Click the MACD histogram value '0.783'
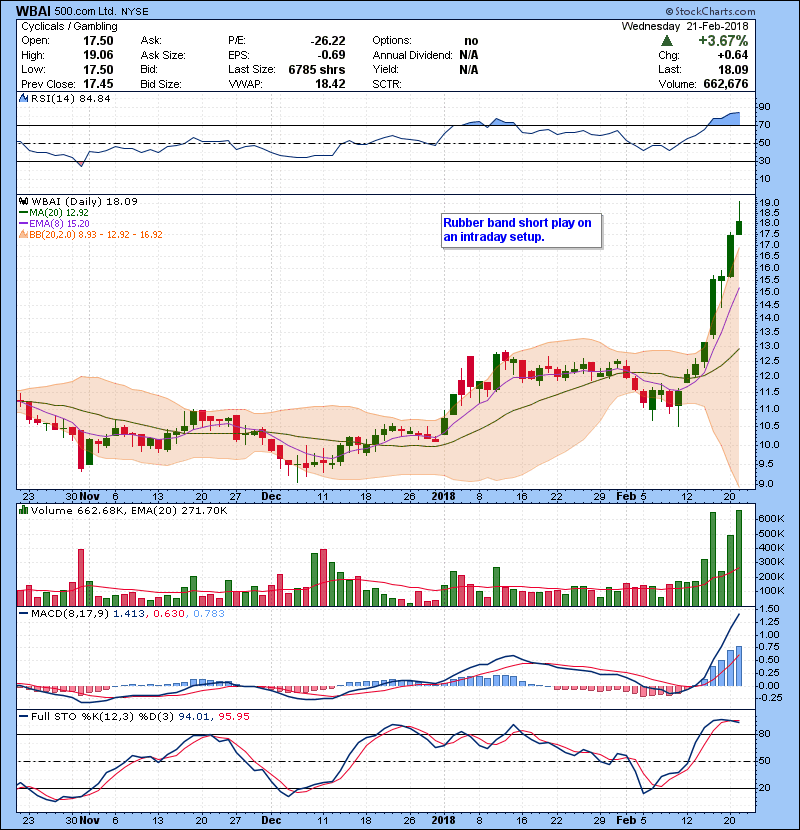The height and width of the screenshot is (830, 800). [x=209, y=614]
